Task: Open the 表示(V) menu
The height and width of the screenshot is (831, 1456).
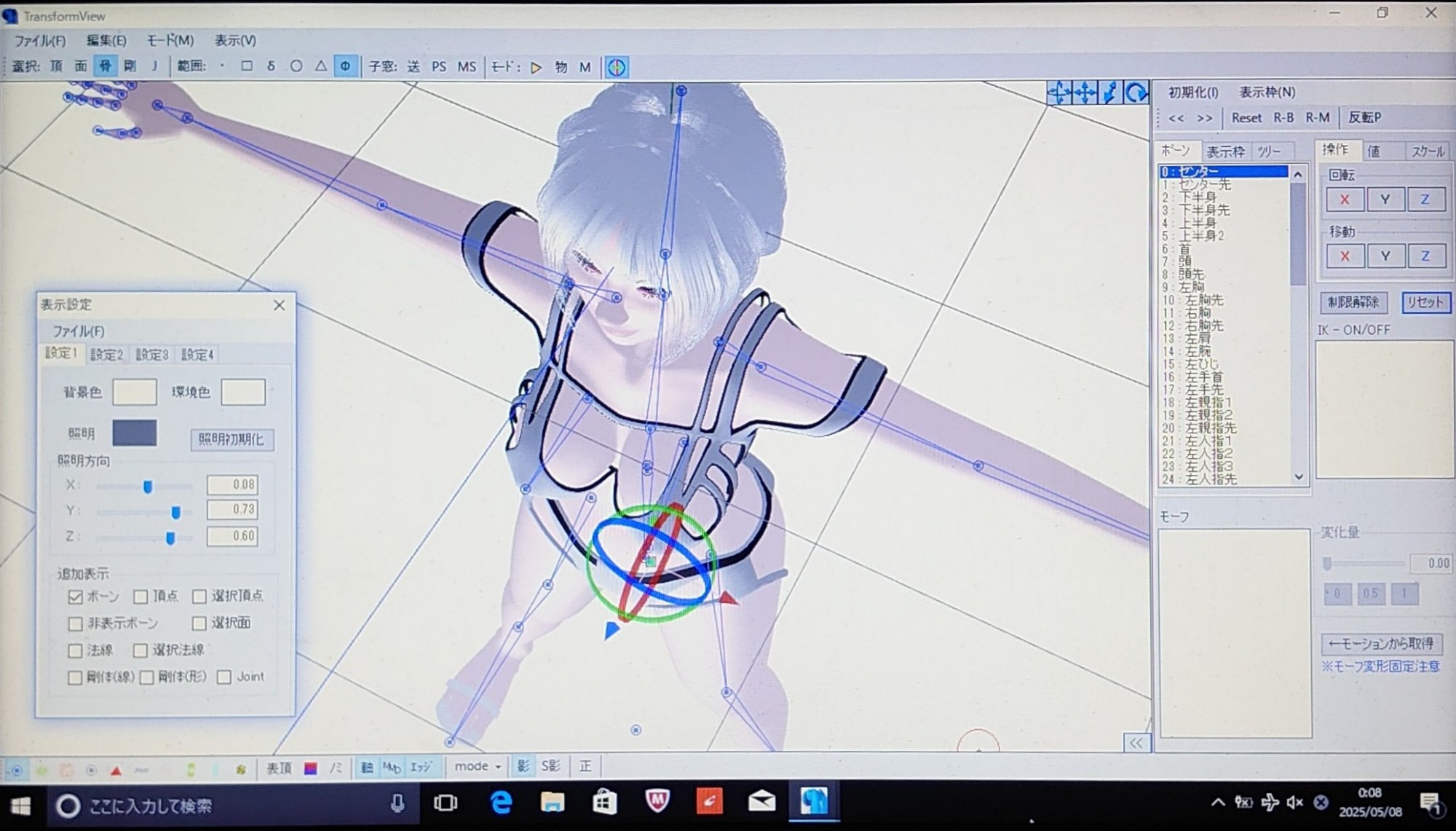Action: (235, 41)
